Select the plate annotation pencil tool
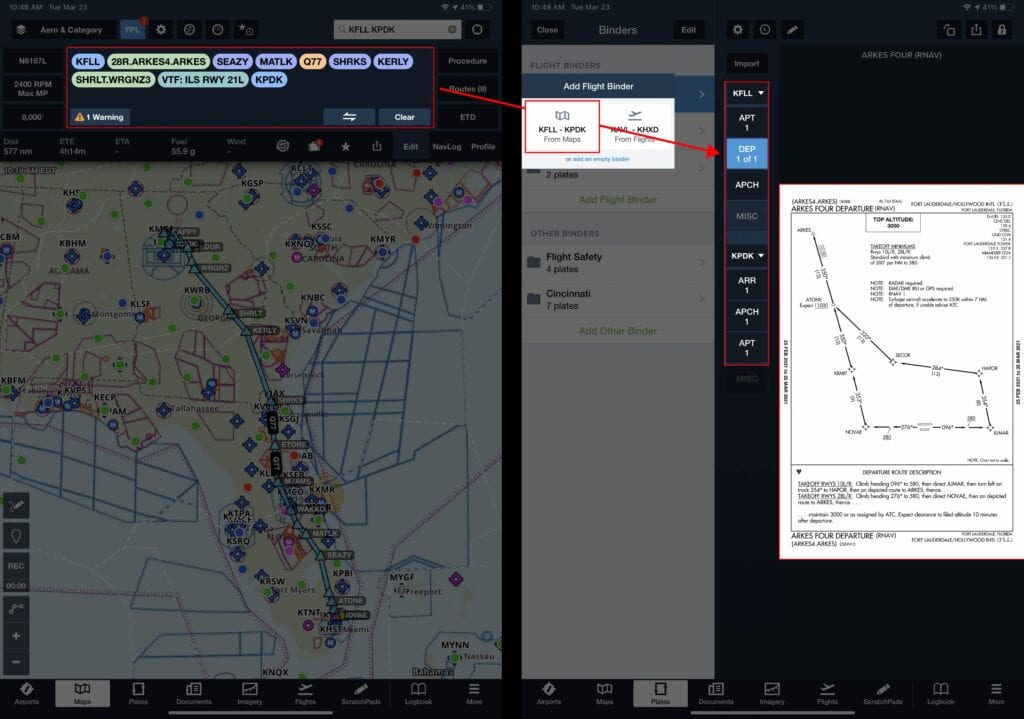 coord(792,30)
